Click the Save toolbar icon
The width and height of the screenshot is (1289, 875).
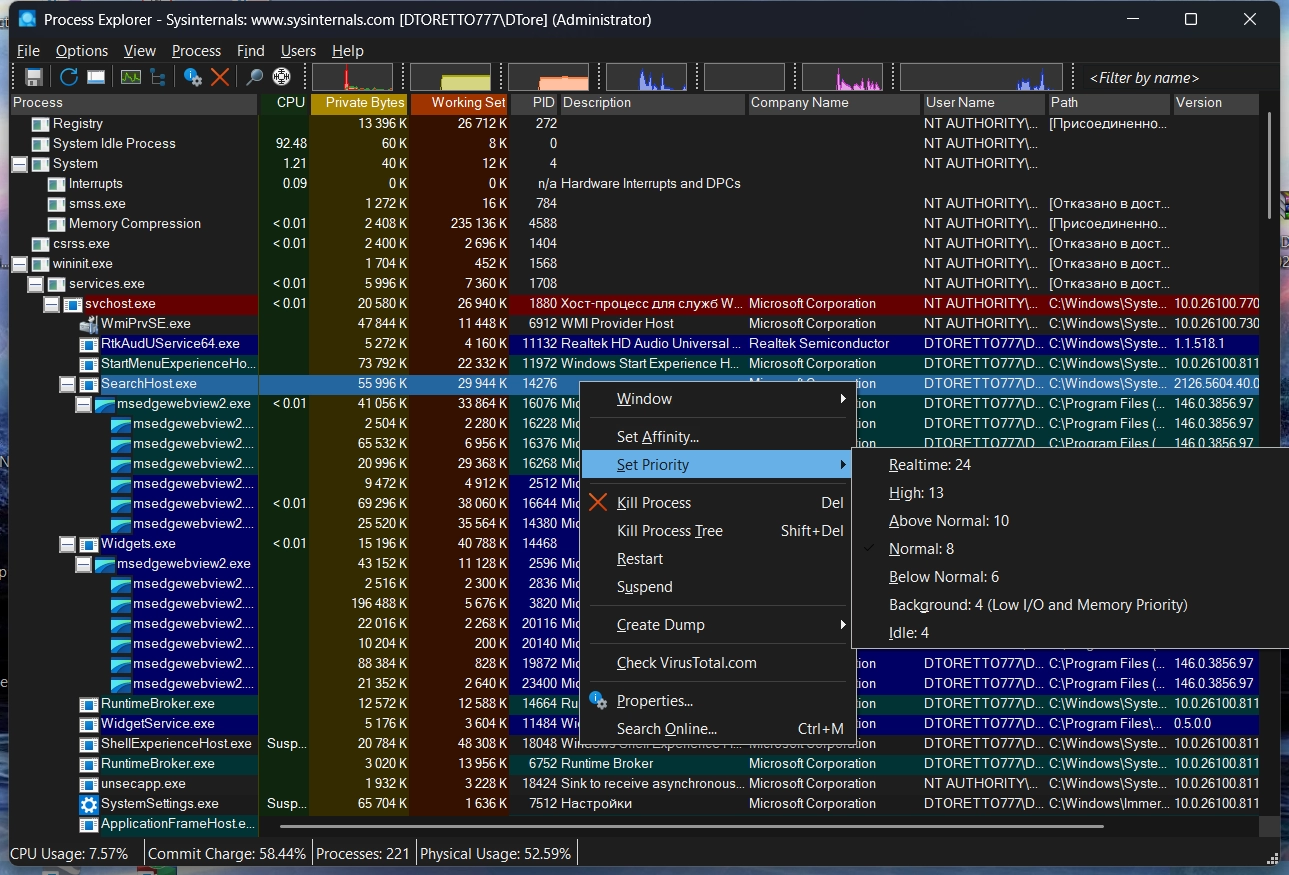pos(34,77)
